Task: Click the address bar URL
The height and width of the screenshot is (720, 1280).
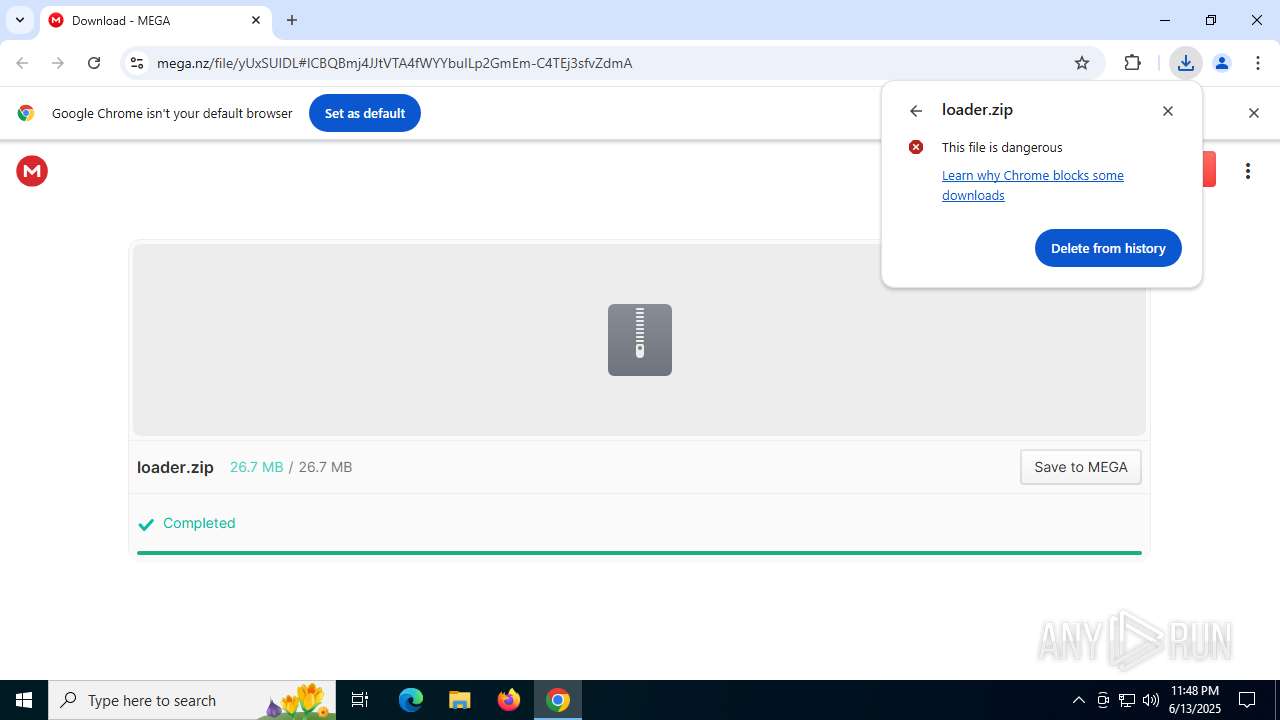Action: [394, 63]
